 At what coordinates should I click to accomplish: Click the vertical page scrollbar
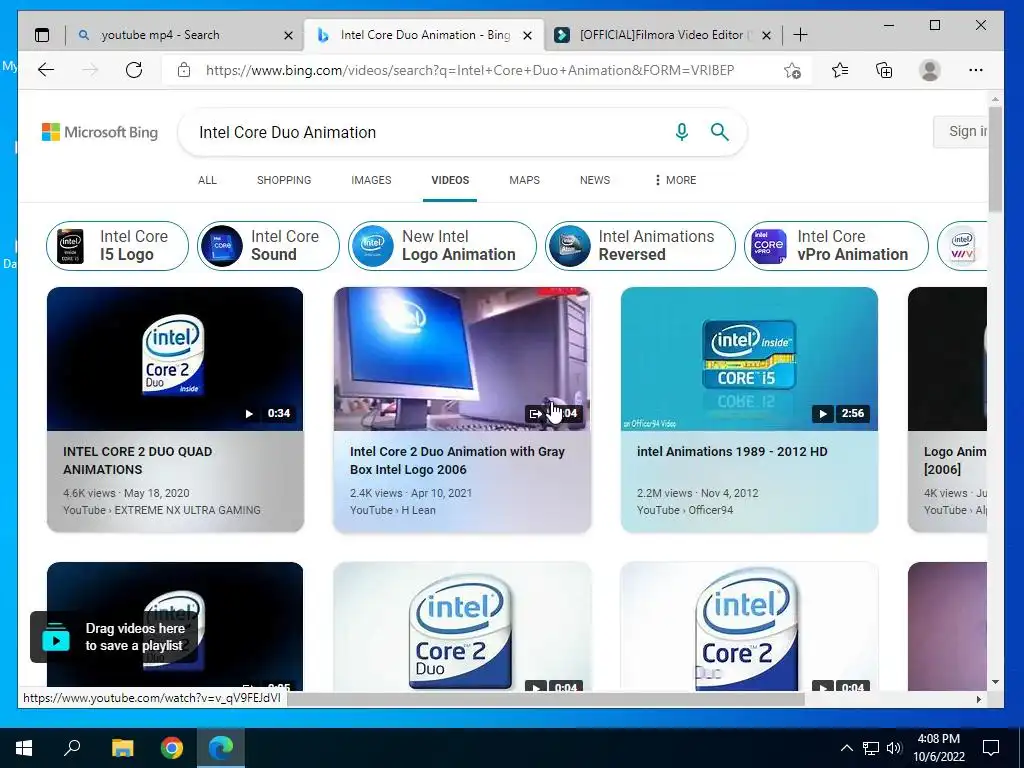click(995, 159)
